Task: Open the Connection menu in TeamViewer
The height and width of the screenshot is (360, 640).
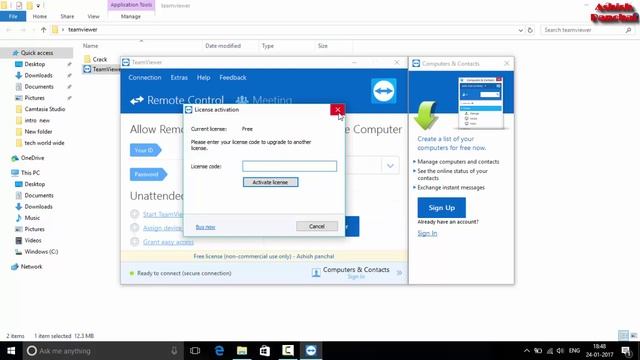Action: (144, 78)
